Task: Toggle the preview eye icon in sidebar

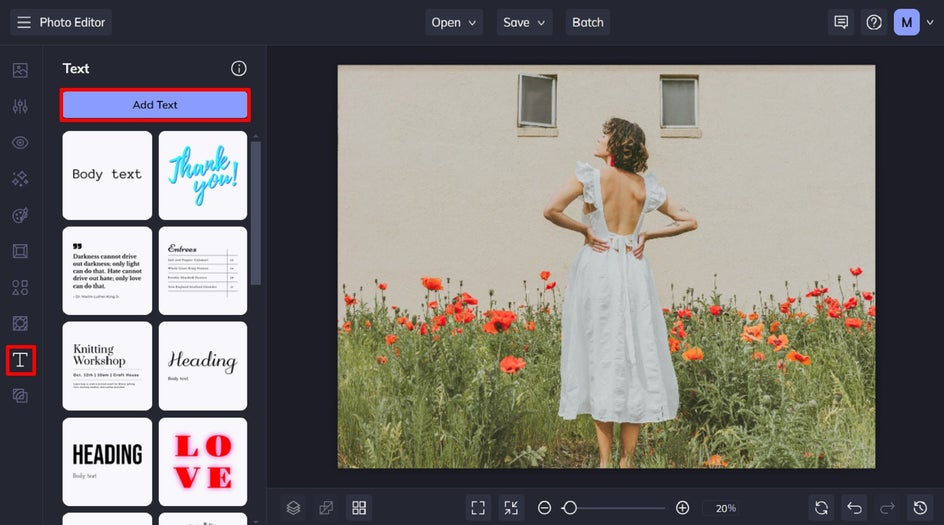Action: pos(20,143)
